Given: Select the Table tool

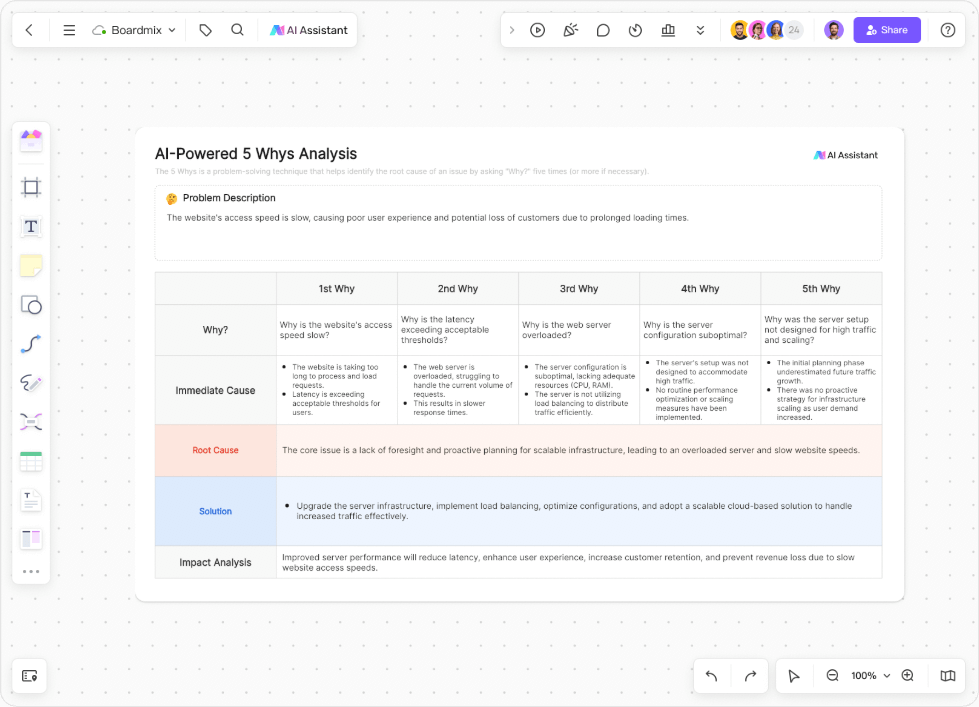Looking at the screenshot, I should pyautogui.click(x=31, y=462).
